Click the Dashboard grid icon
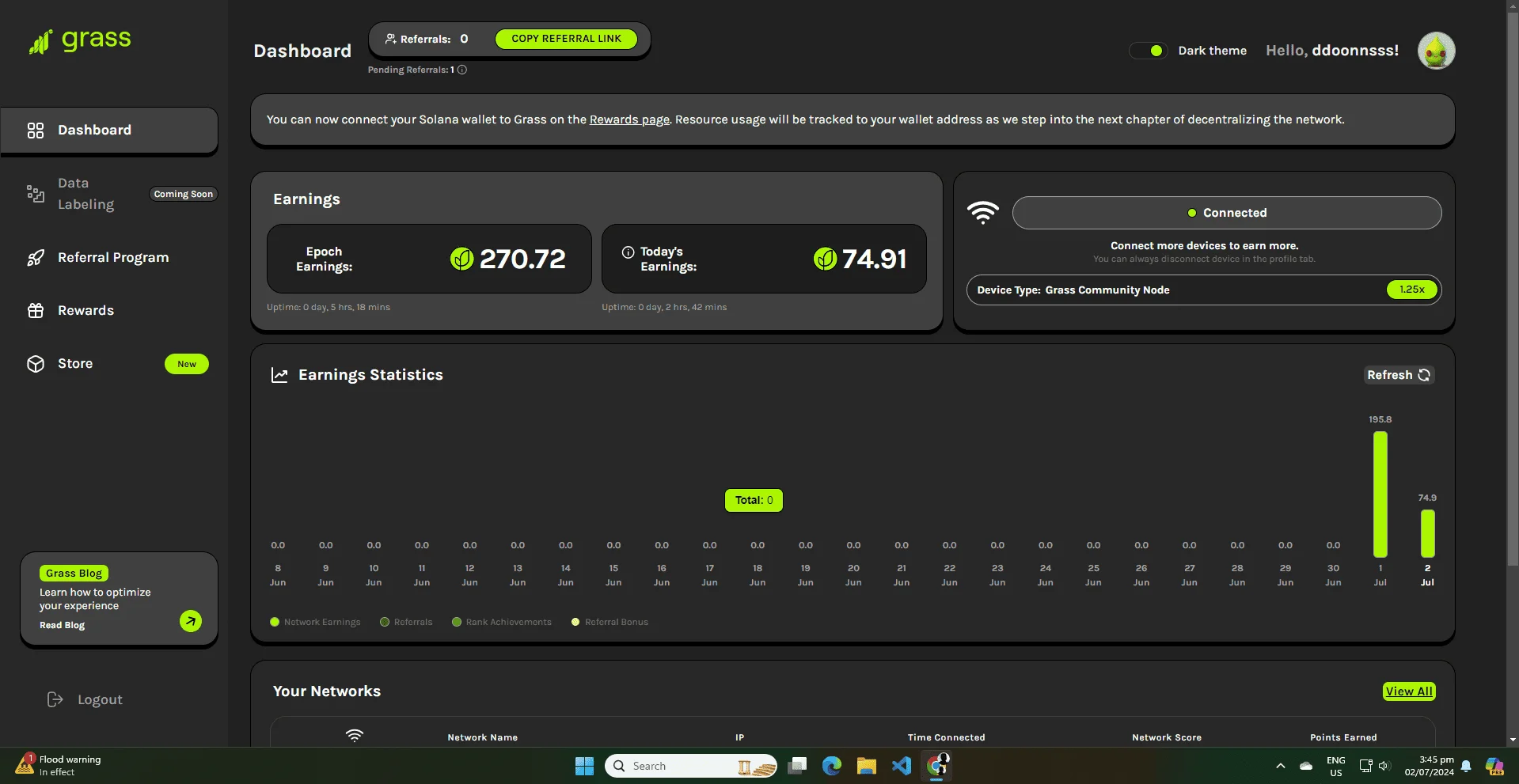The height and width of the screenshot is (784, 1519). pyautogui.click(x=36, y=131)
